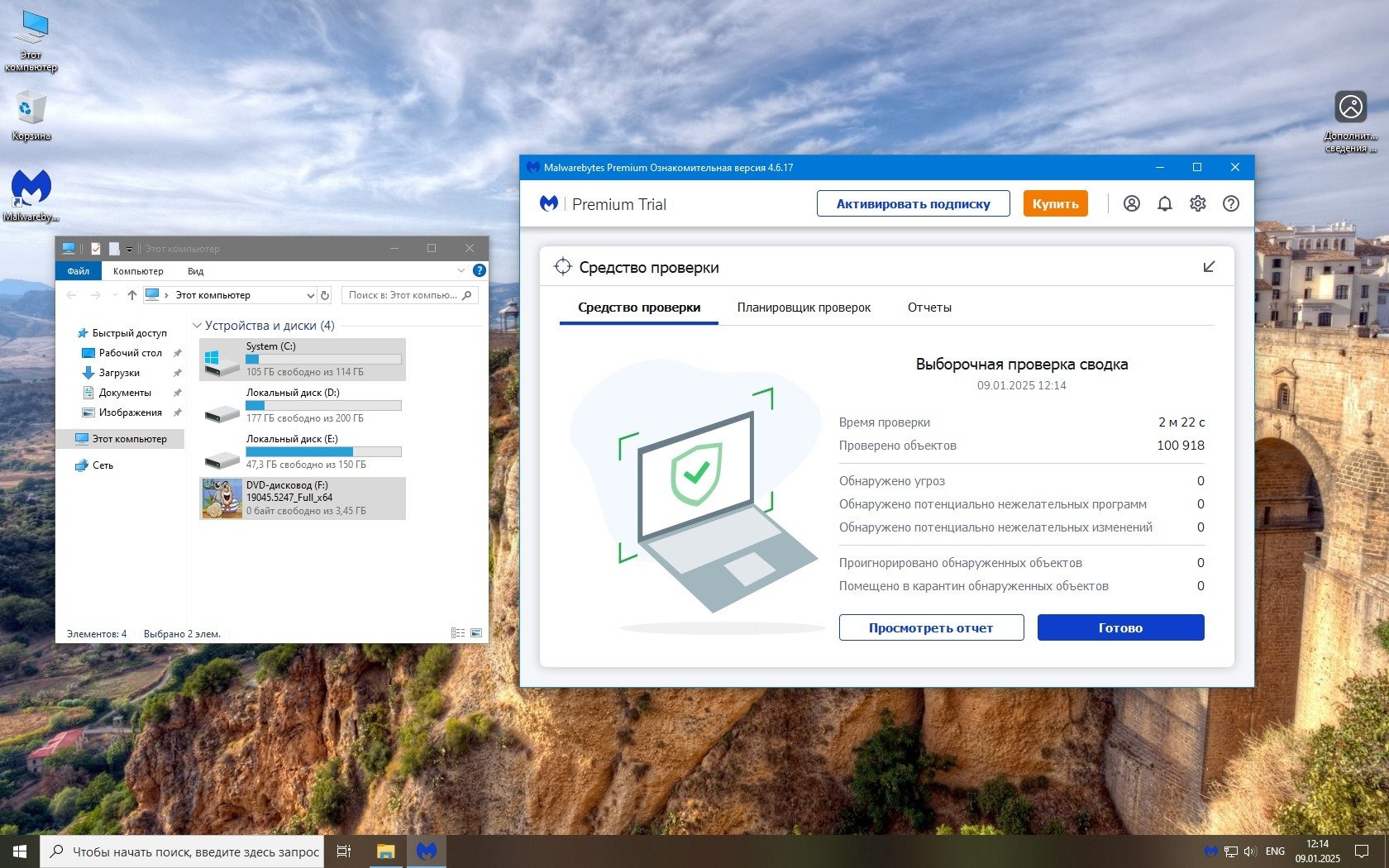The width and height of the screenshot is (1389, 868).
Task: Switch Explorer to large icons view
Action: 476,633
